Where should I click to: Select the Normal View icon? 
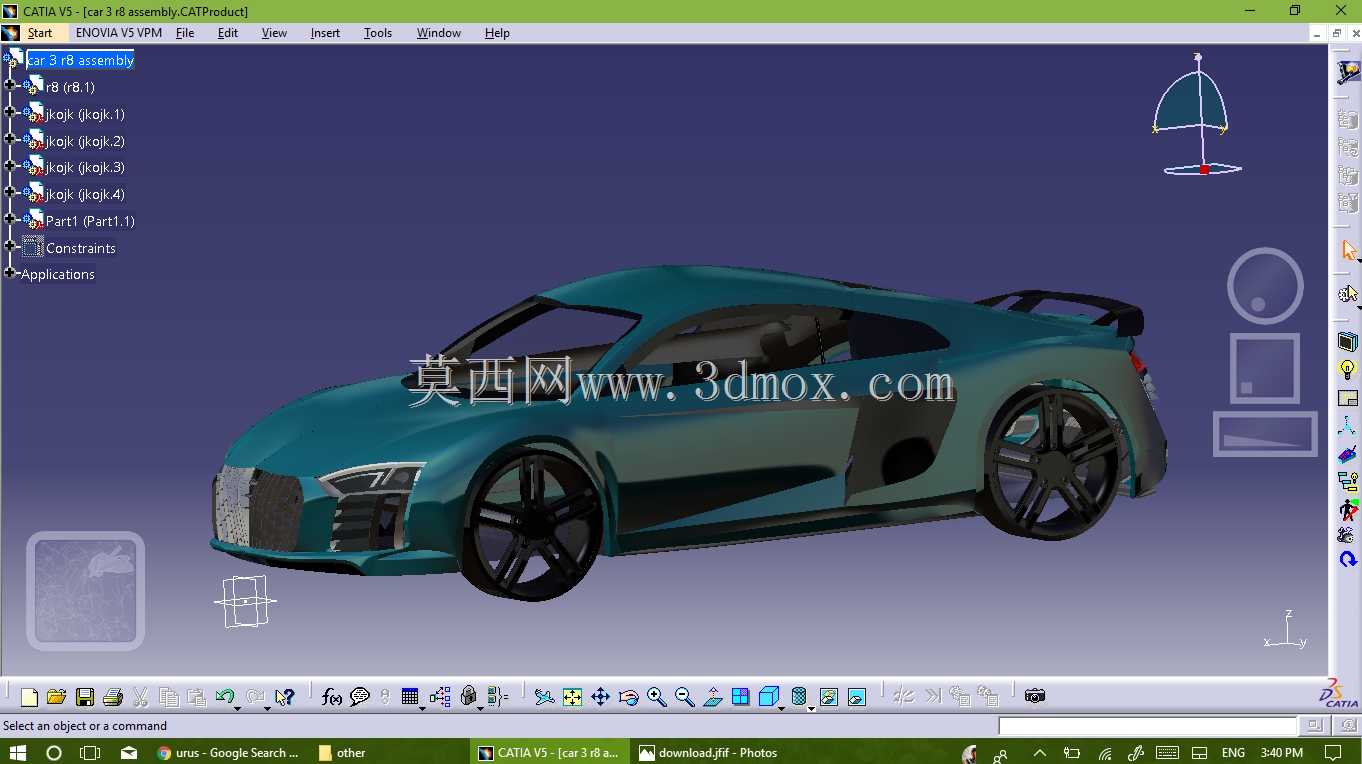tap(713, 697)
